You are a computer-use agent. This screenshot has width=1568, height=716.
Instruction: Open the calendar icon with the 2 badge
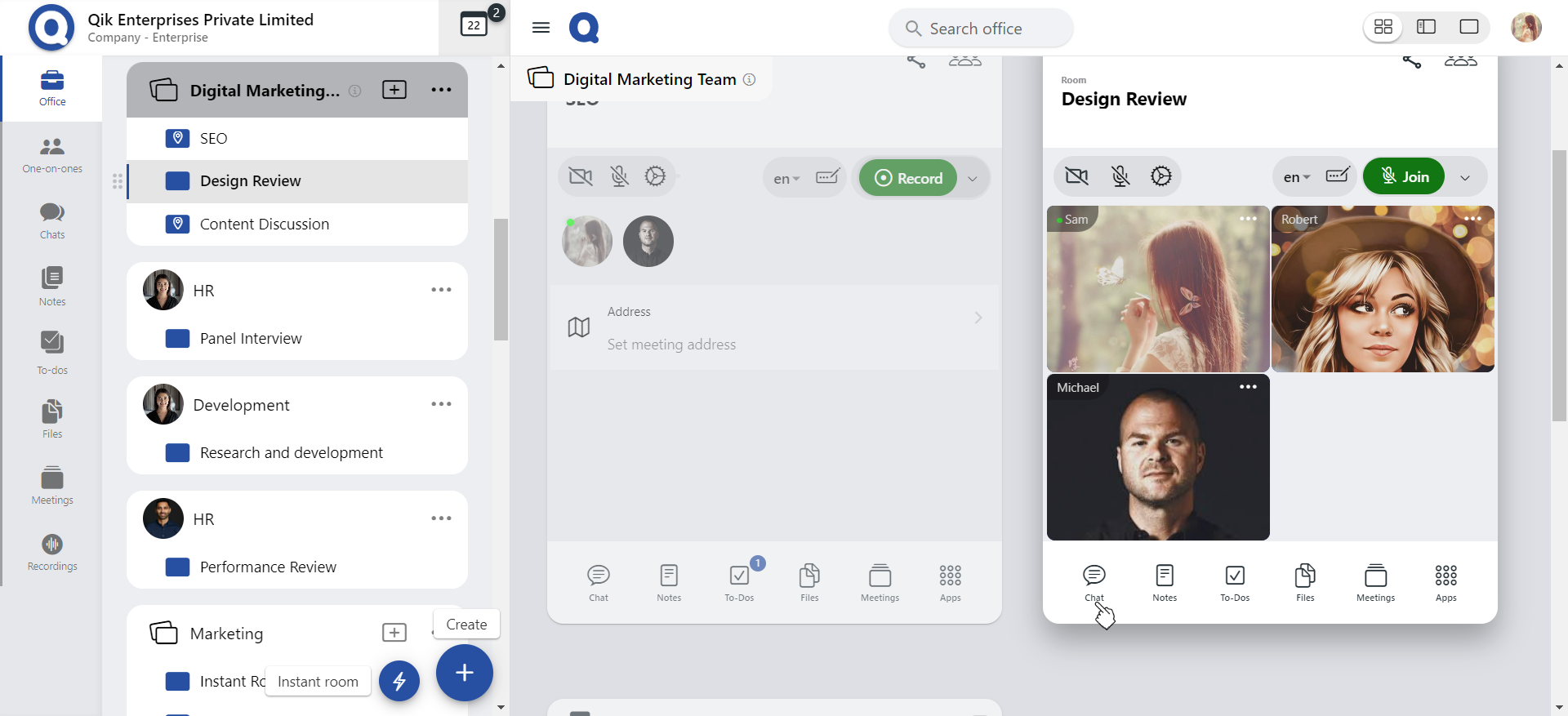(474, 24)
